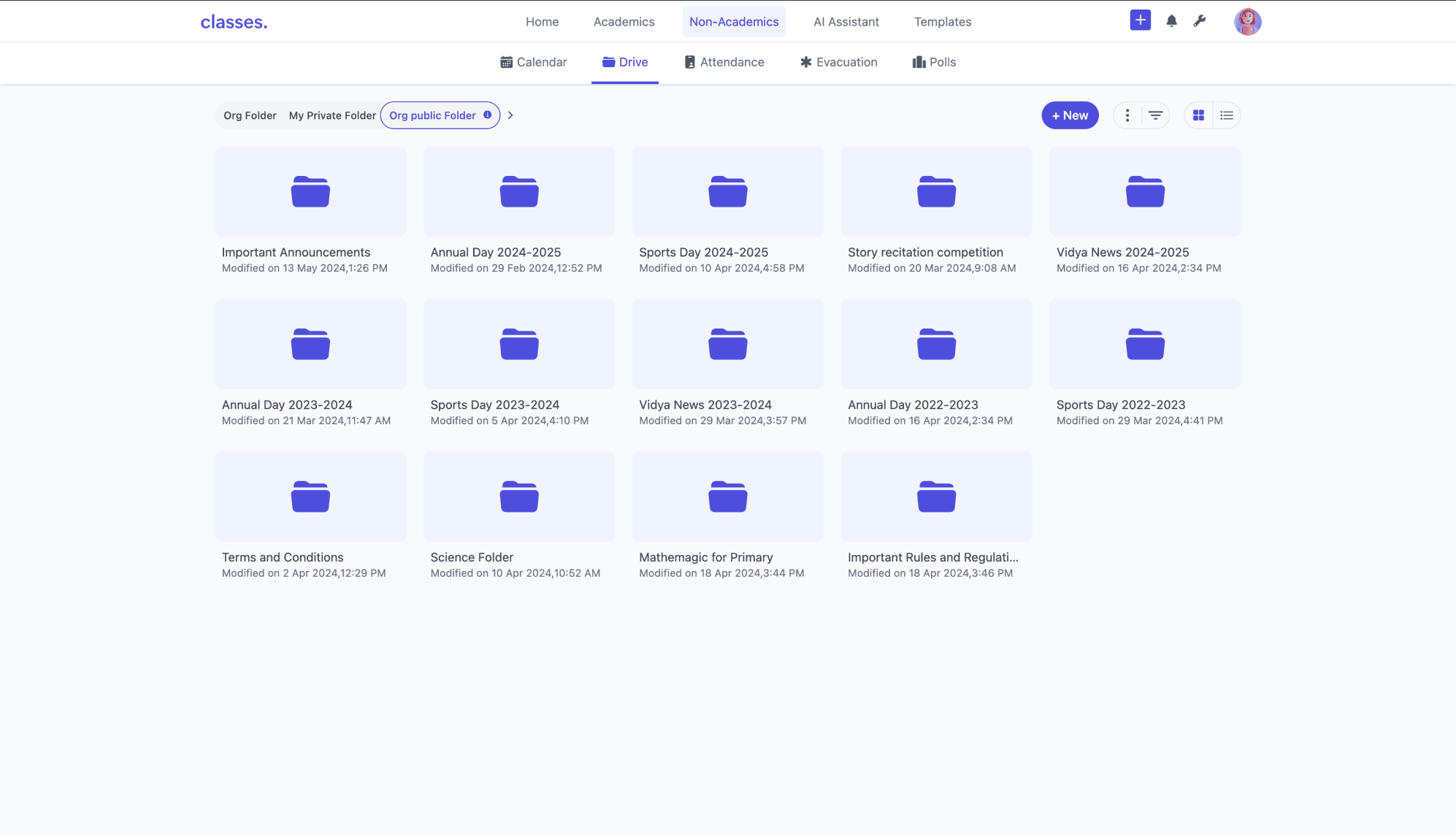This screenshot has height=836, width=1456.
Task: Go to Academics menu
Action: tap(624, 22)
